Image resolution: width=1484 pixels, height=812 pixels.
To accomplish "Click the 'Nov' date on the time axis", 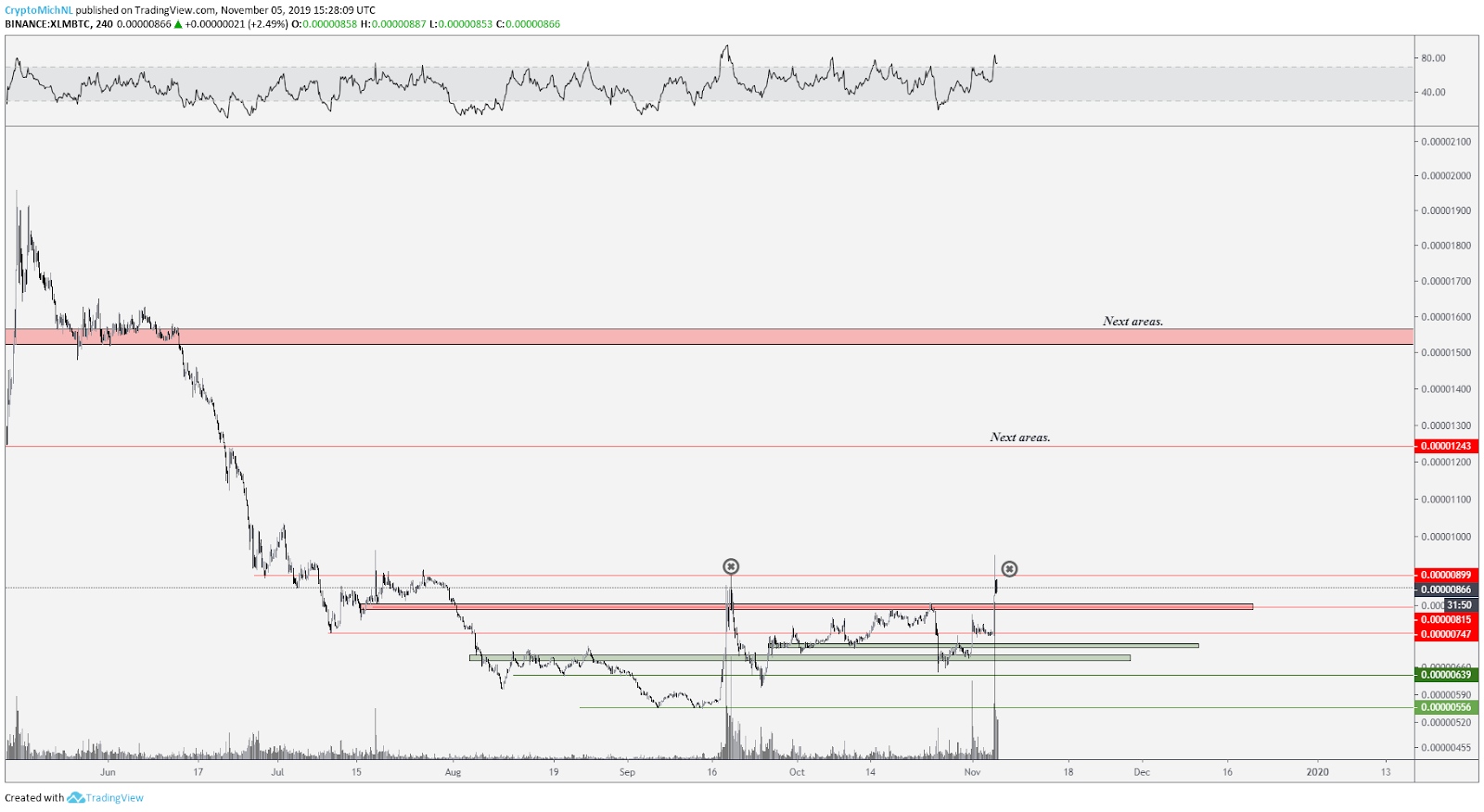I will click(x=972, y=771).
